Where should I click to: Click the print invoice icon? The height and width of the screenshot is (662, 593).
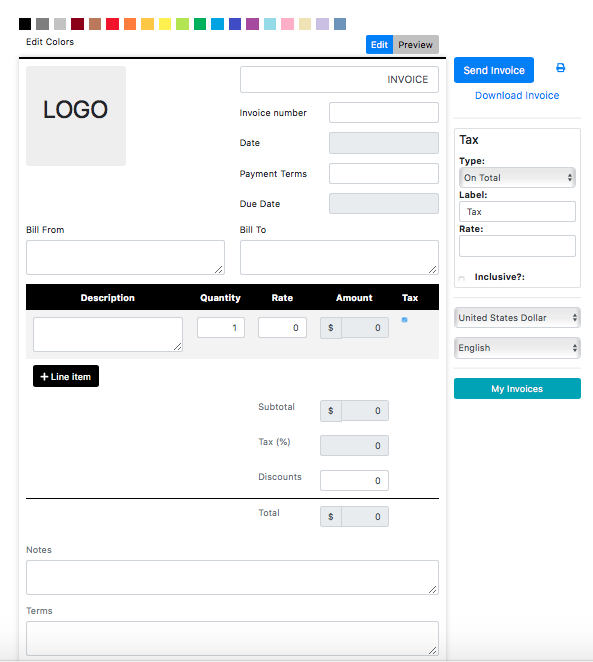click(560, 68)
